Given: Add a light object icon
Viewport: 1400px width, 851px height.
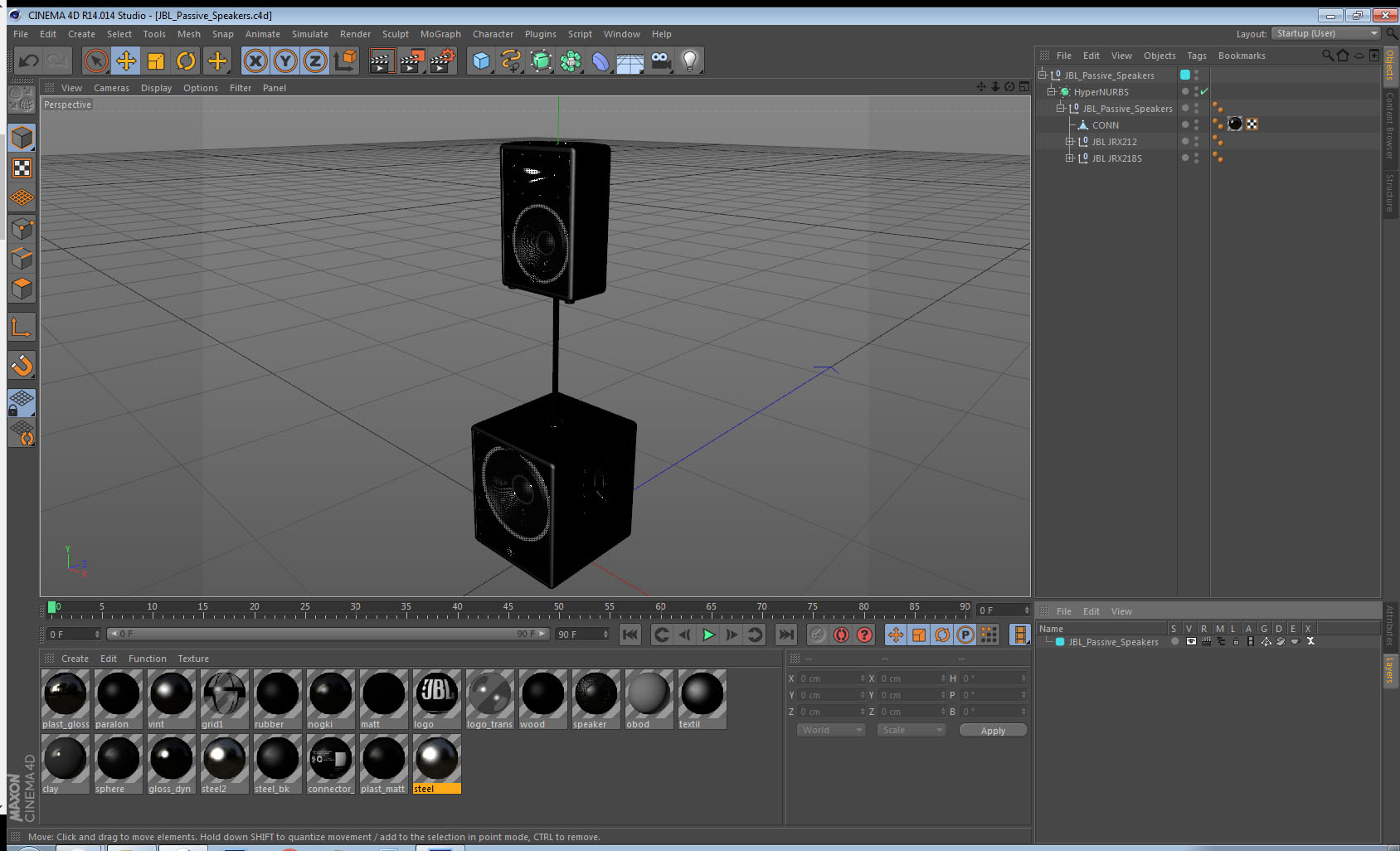Looking at the screenshot, I should tap(690, 61).
